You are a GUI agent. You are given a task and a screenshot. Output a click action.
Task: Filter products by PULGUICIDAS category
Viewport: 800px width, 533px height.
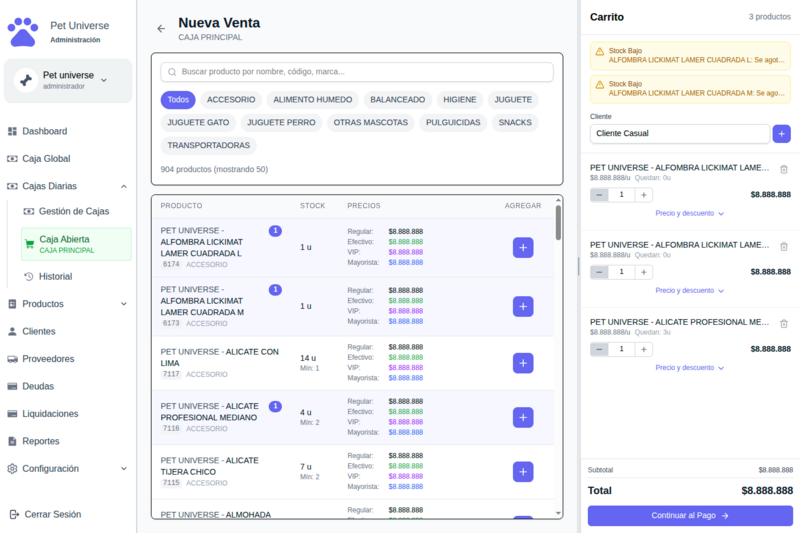(x=453, y=123)
